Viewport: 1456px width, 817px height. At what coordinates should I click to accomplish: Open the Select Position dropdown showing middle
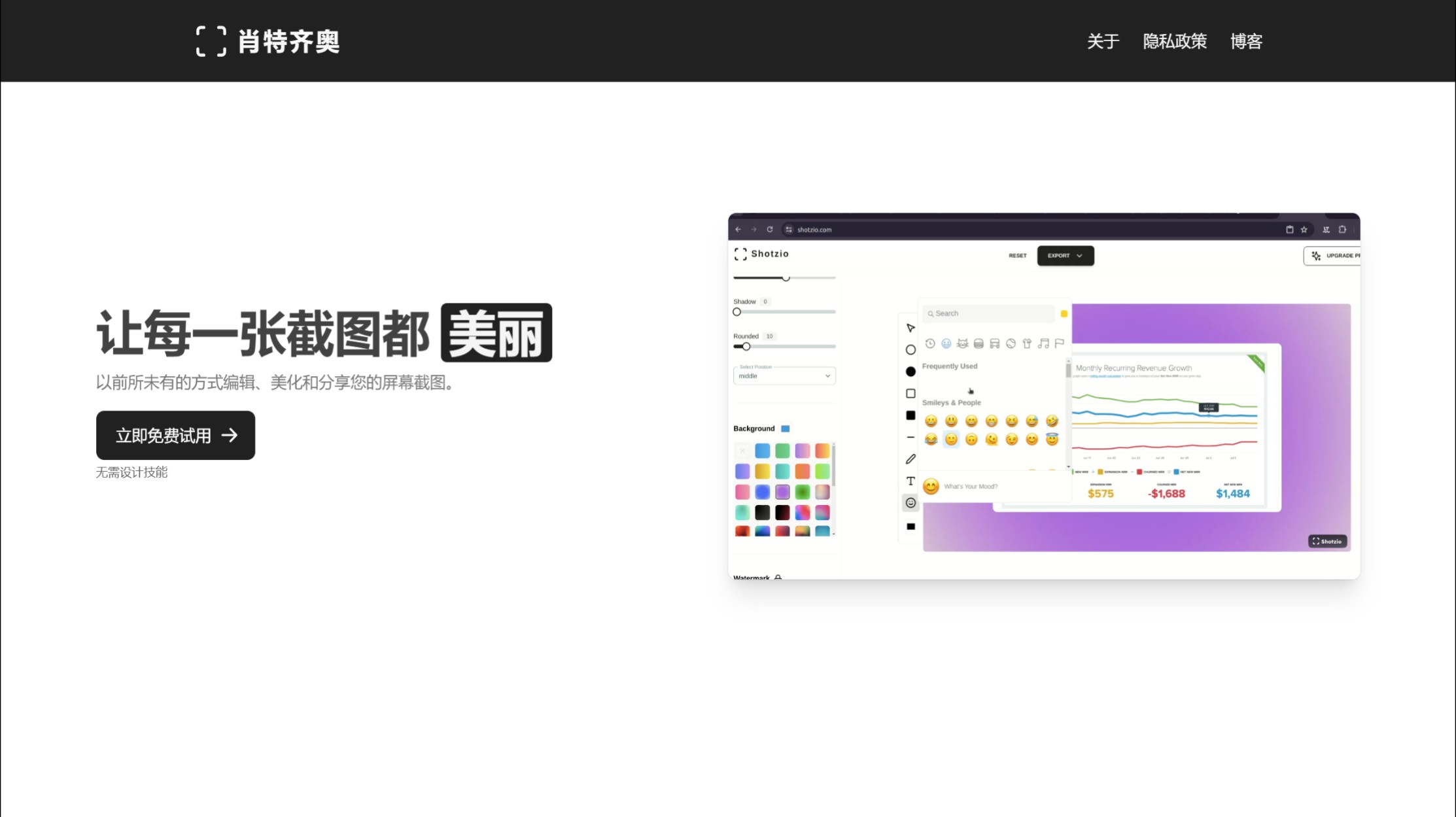pyautogui.click(x=784, y=375)
